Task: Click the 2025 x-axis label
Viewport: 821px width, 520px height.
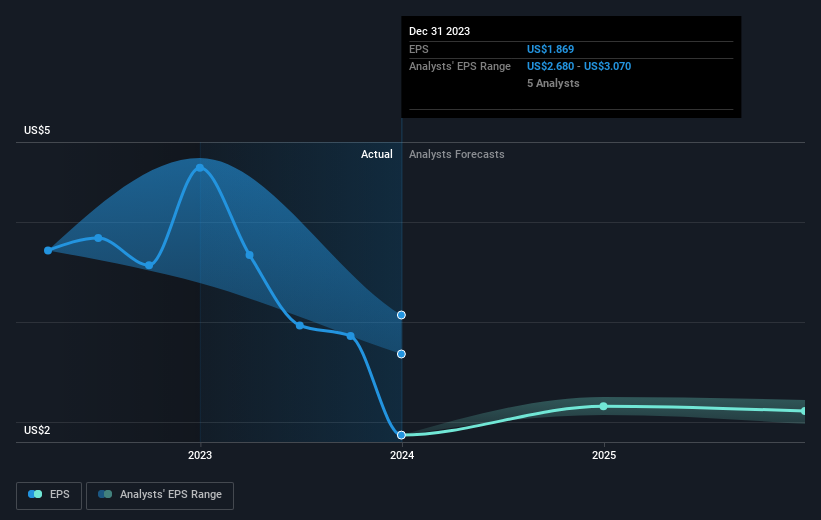Action: [604, 455]
